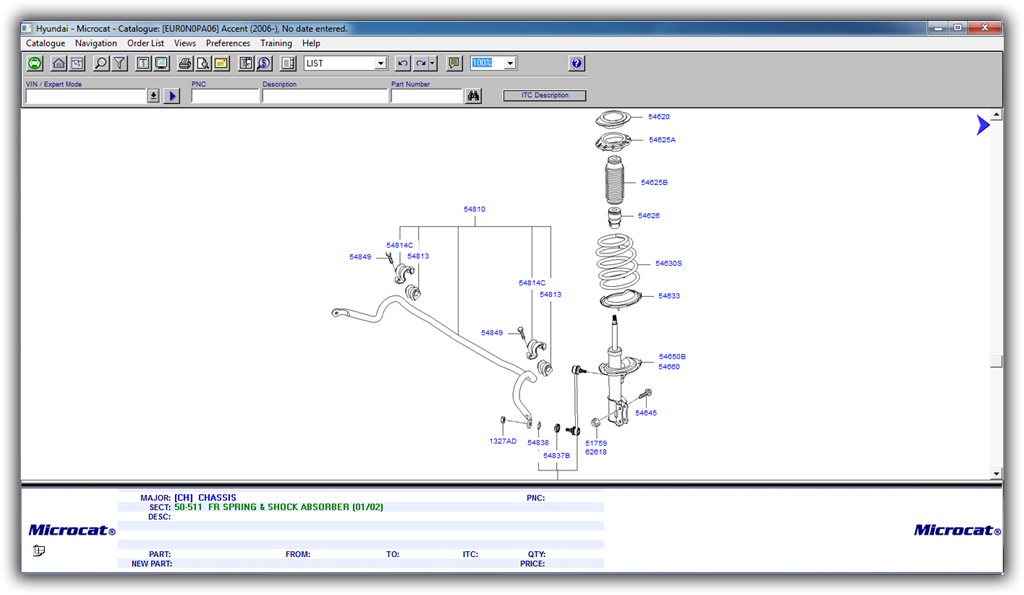Click the monitor screen view icon
This screenshot has width=1024, height=595.
pyautogui.click(x=161, y=63)
